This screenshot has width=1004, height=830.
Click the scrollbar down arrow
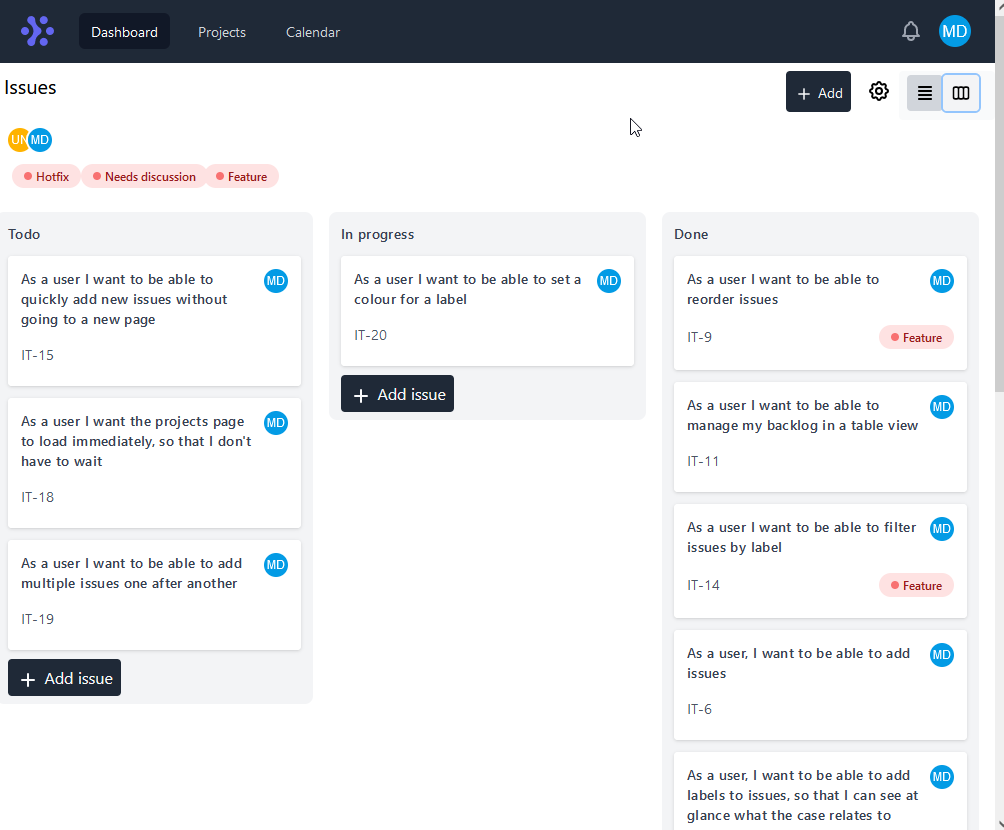pyautogui.click(x=1000, y=825)
